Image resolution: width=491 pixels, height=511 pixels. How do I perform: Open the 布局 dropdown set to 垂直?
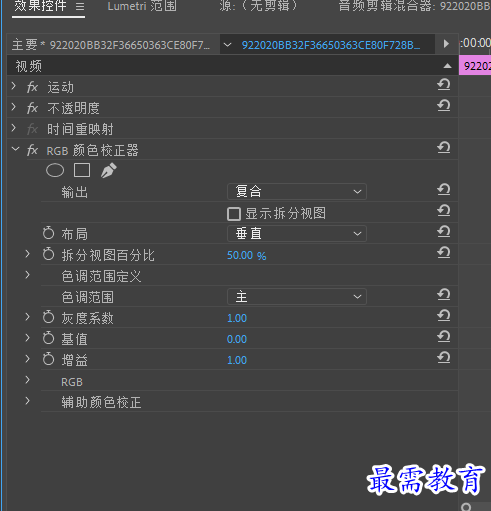(x=297, y=234)
